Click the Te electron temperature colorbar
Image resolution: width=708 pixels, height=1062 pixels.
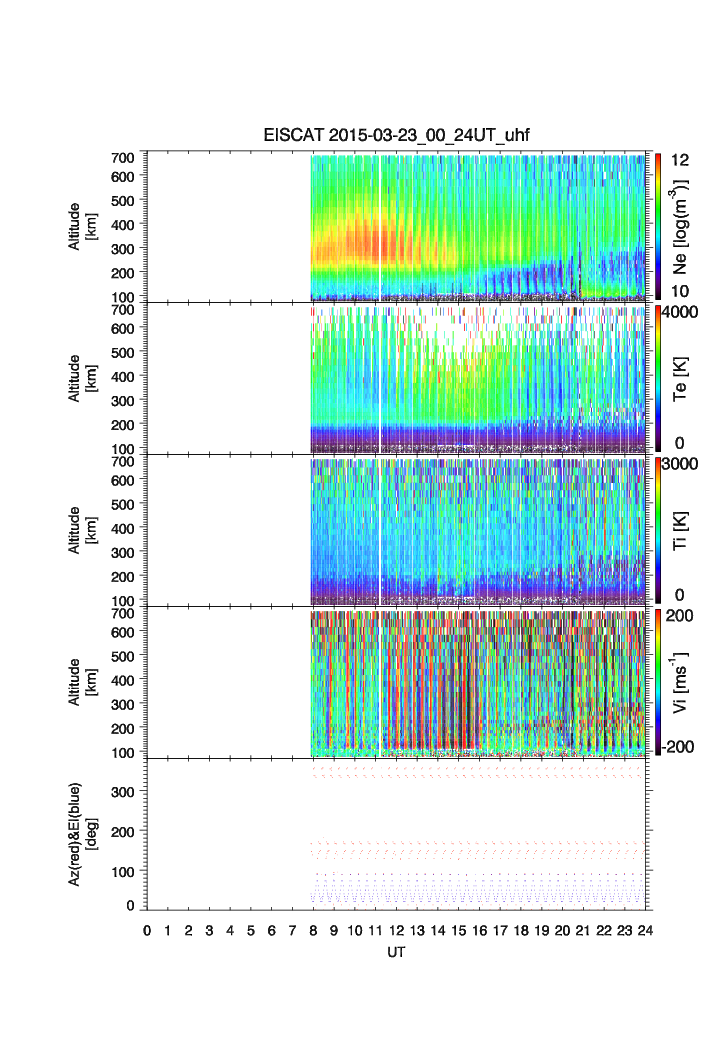[x=657, y=379]
